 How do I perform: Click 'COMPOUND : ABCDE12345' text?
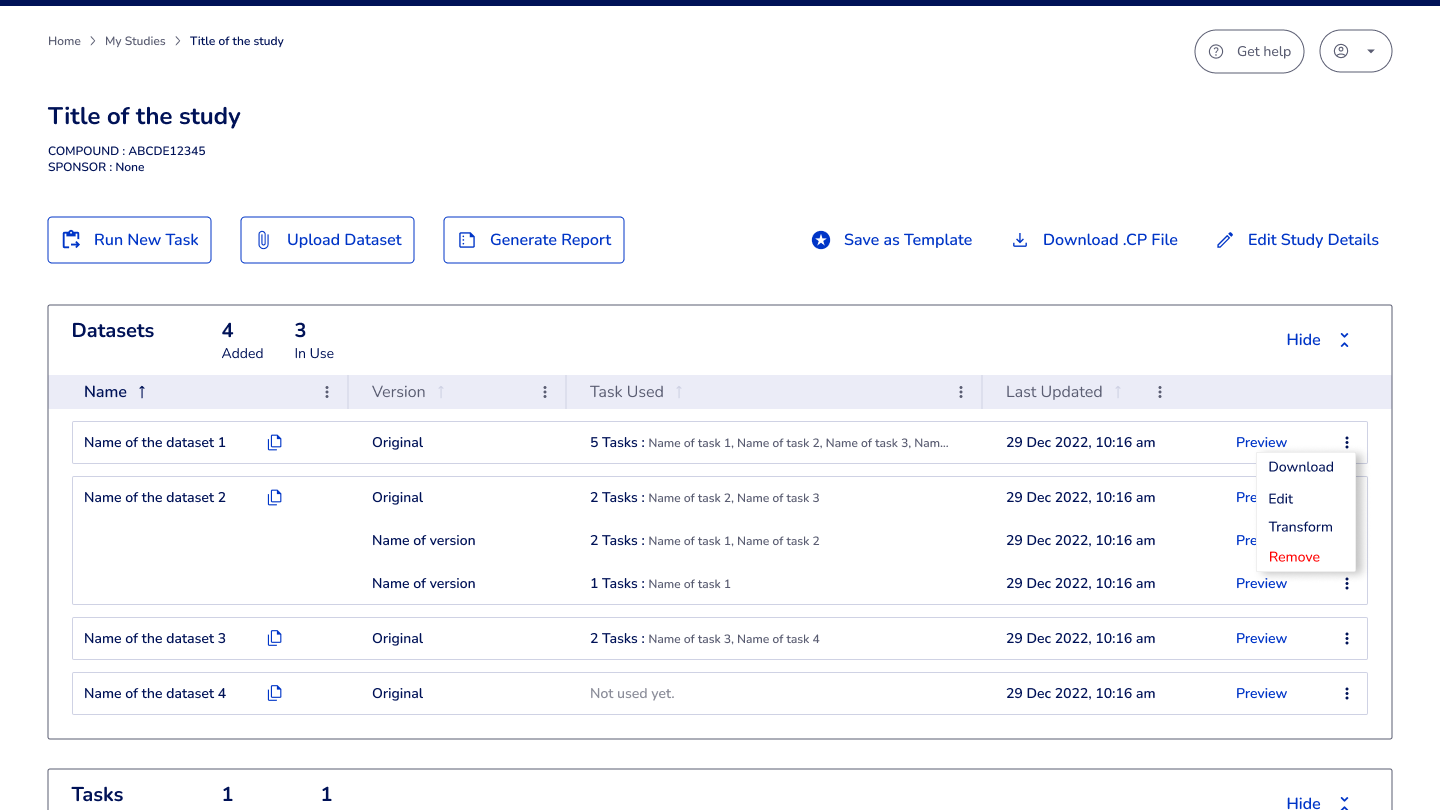coord(127,151)
